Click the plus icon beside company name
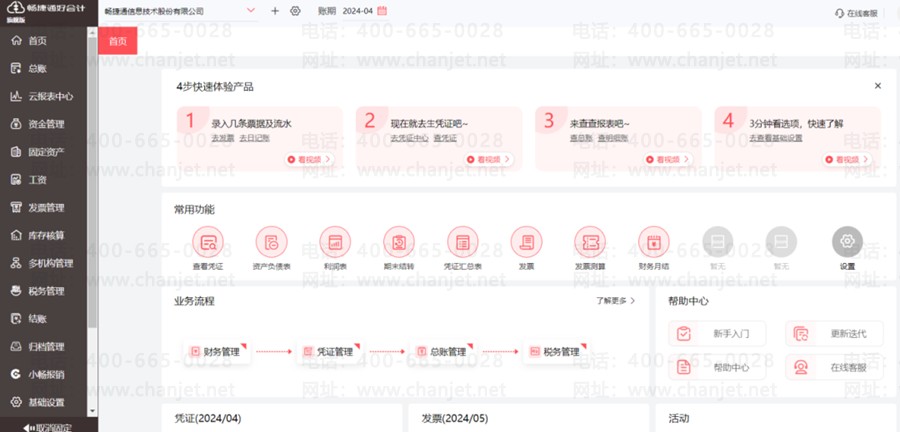This screenshot has width=900, height=432. [x=275, y=11]
